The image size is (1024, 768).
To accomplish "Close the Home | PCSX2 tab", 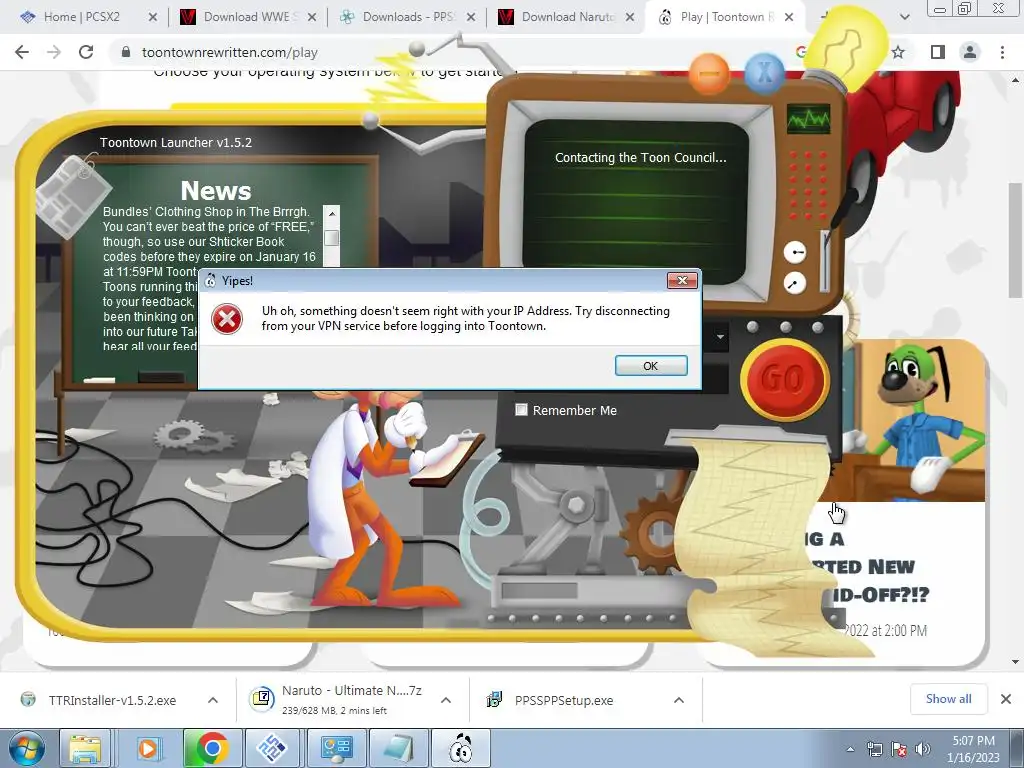I will pos(153,18).
